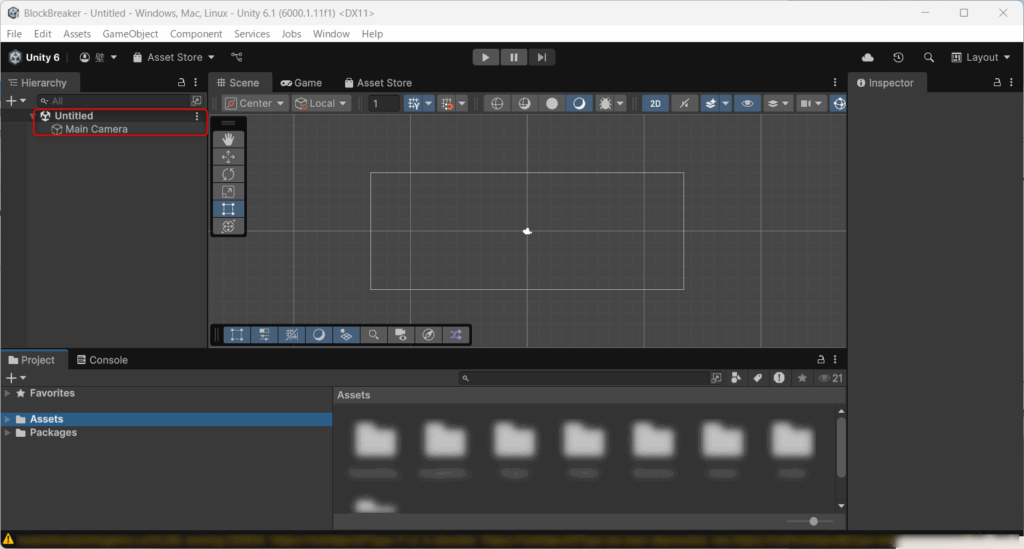Open the GameObject menu
Viewport: 1024px width, 549px height.
tap(130, 34)
